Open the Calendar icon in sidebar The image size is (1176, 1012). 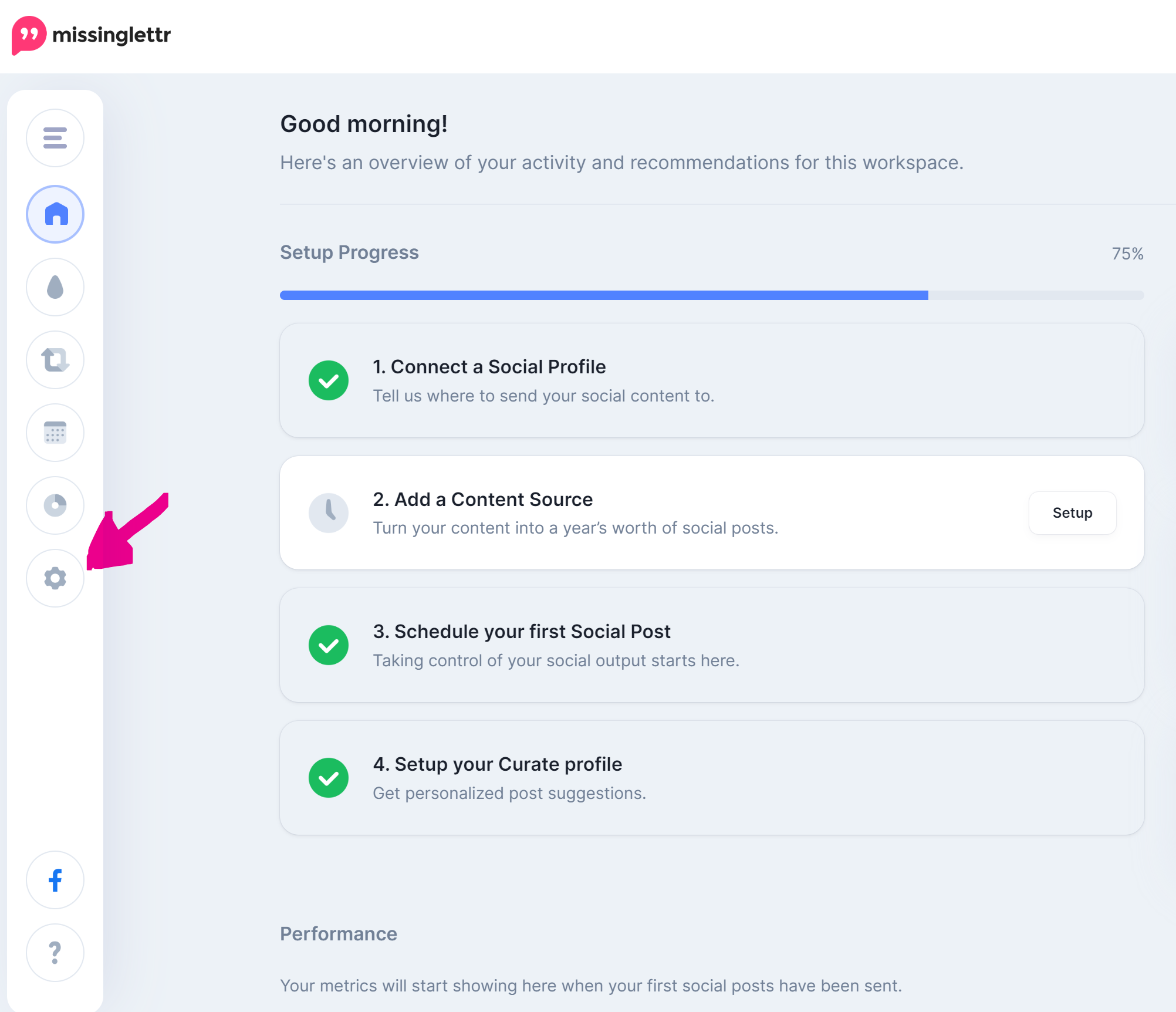point(55,433)
